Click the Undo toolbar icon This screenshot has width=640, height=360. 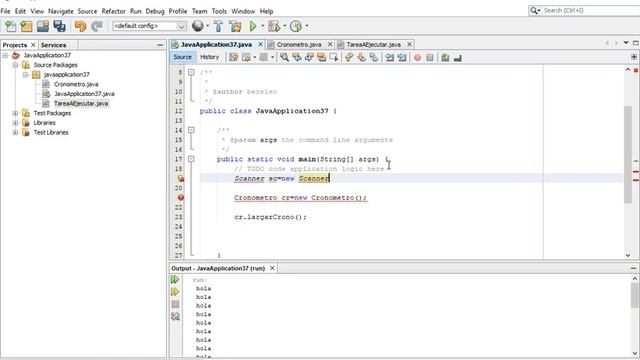tap(80, 26)
